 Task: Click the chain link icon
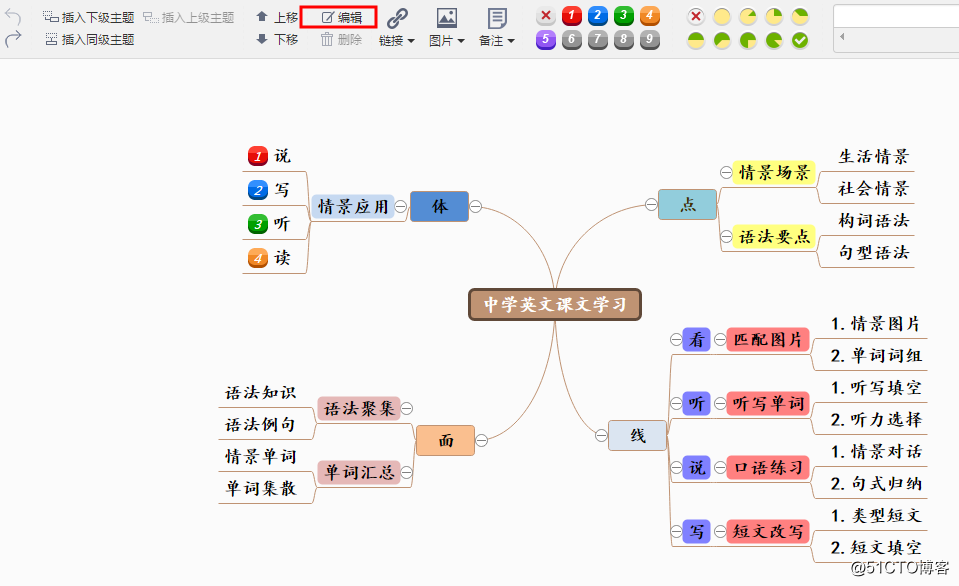pyautogui.click(x=397, y=18)
